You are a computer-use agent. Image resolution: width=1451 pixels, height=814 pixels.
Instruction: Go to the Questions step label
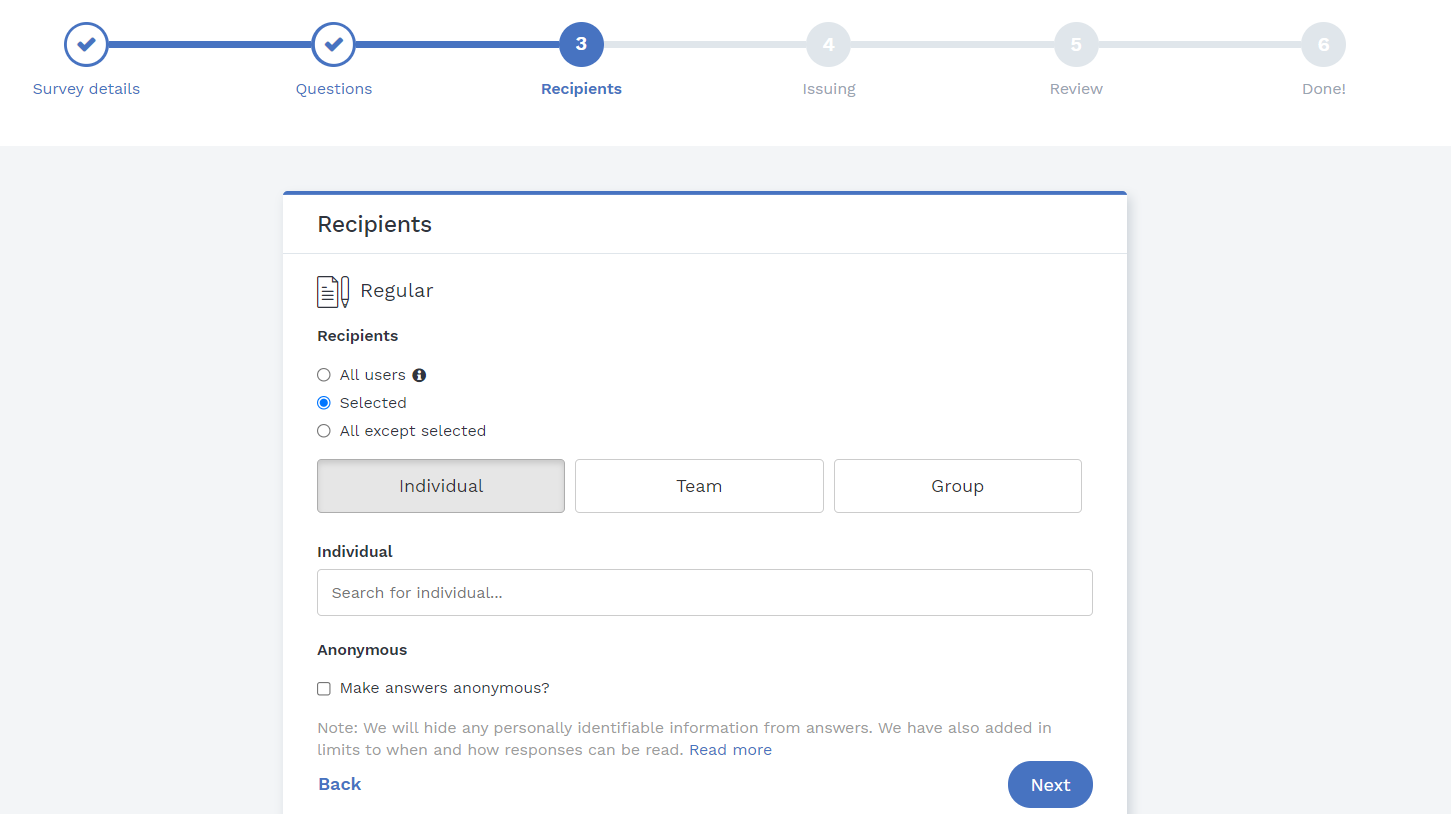pyautogui.click(x=334, y=89)
